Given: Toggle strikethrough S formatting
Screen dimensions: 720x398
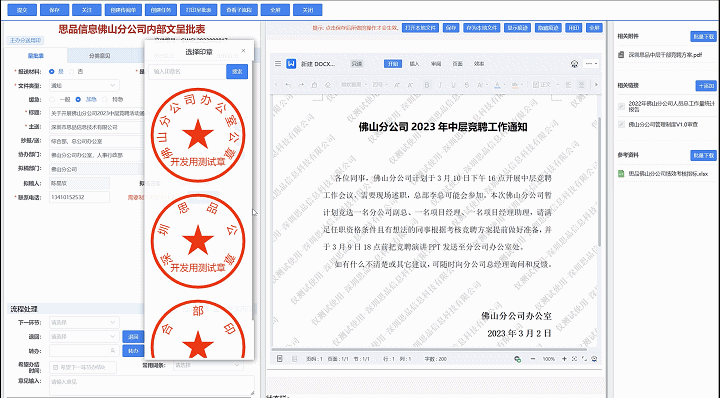Looking at the screenshot, I should point(467,85).
